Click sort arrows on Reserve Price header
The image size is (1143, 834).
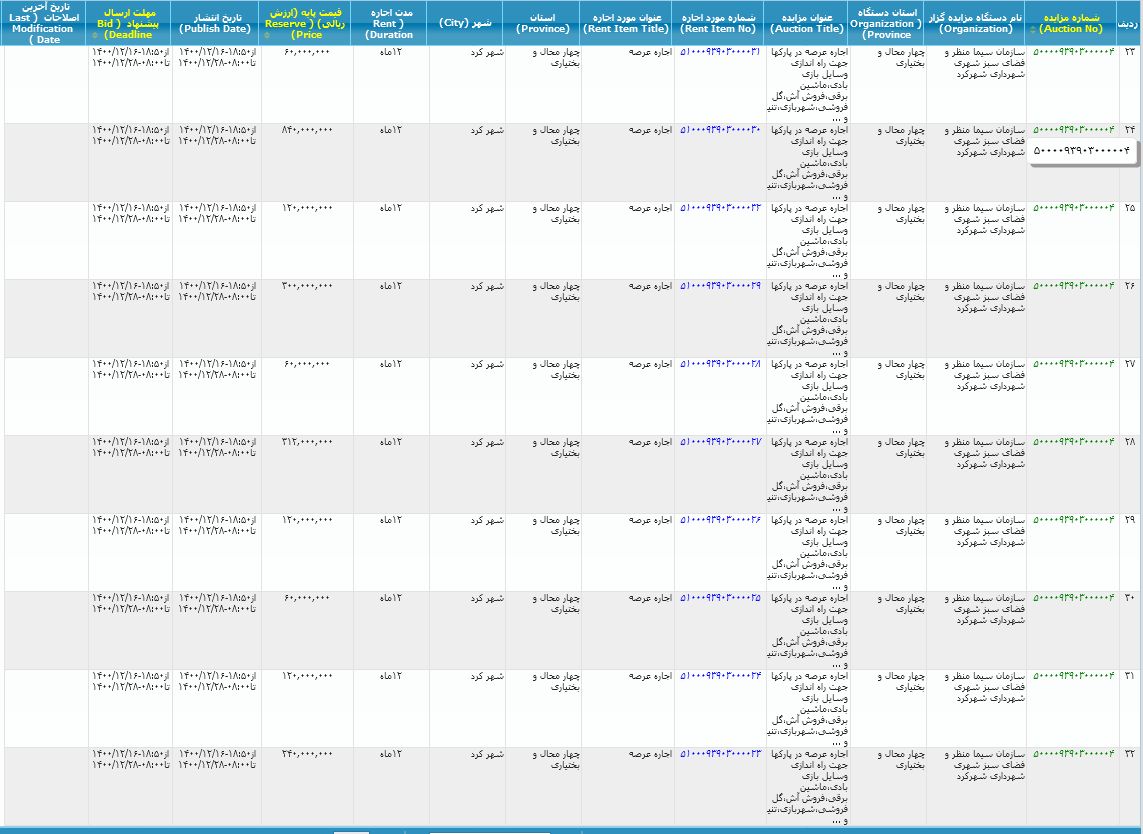265,35
